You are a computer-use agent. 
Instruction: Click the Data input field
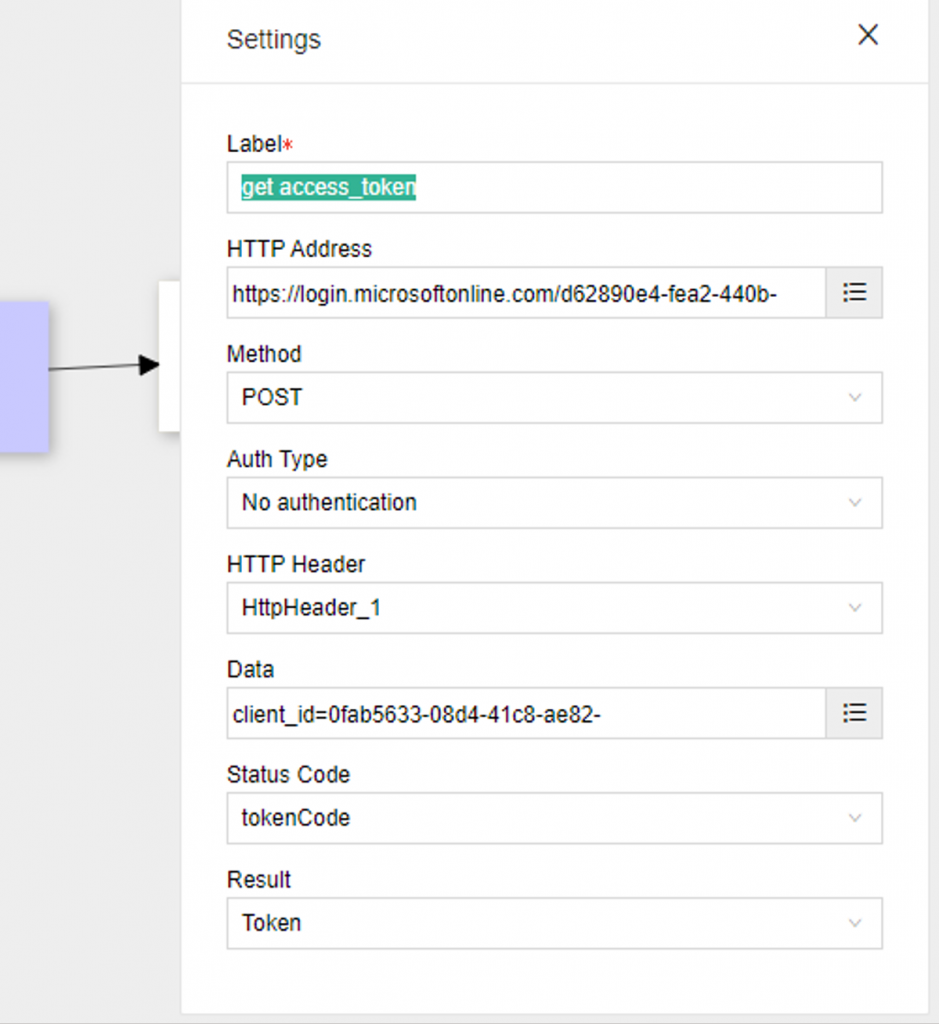[x=526, y=713]
